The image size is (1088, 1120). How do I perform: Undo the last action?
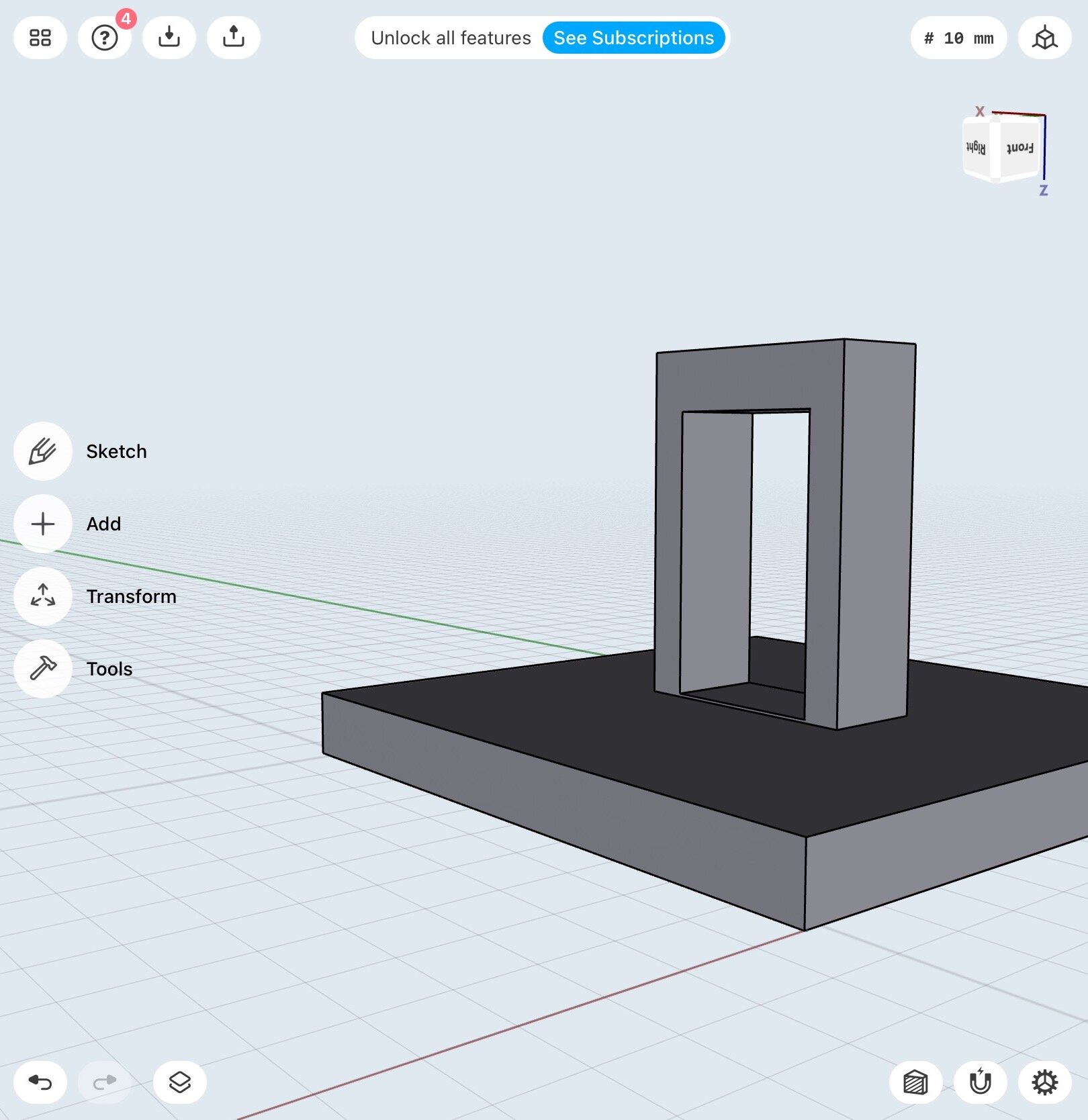(40, 1082)
